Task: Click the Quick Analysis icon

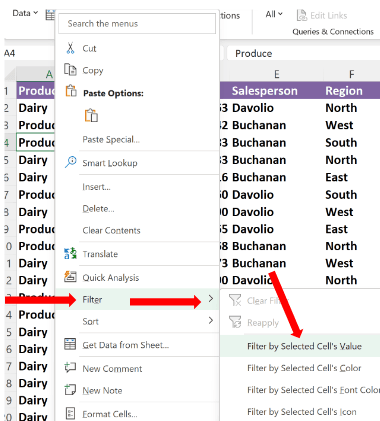Action: [x=70, y=277]
